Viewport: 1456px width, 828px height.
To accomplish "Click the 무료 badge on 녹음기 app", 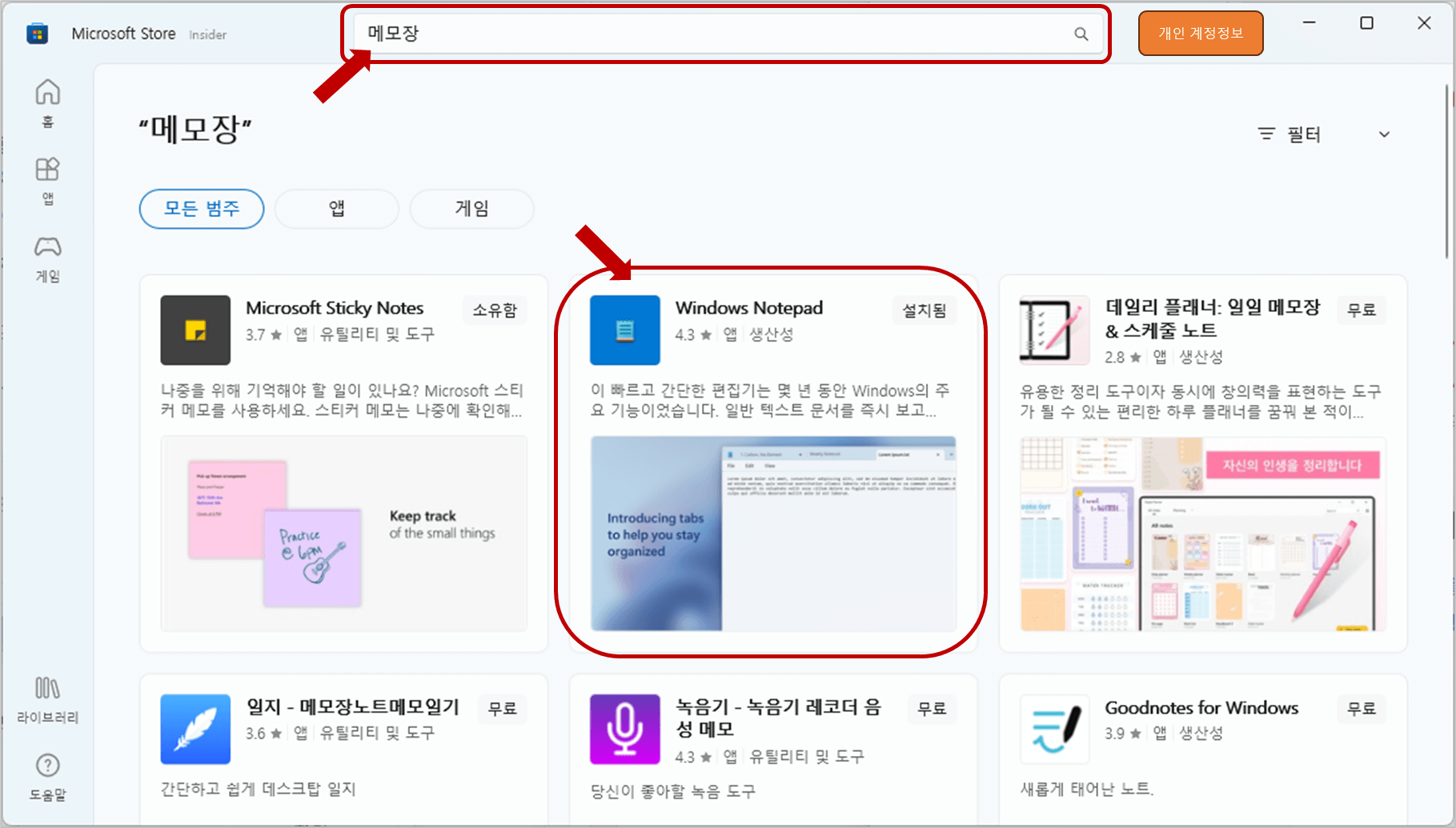I will (x=933, y=709).
